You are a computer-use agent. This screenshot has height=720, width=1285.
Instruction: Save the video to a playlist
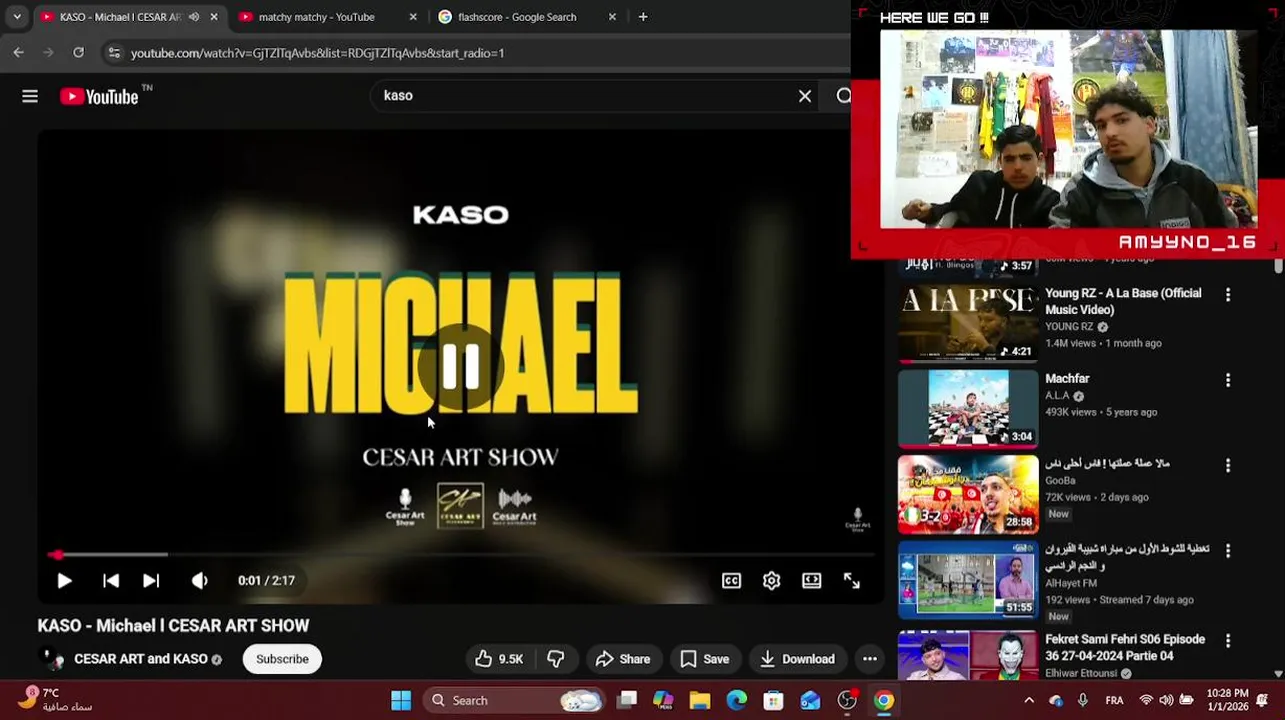[x=705, y=659]
